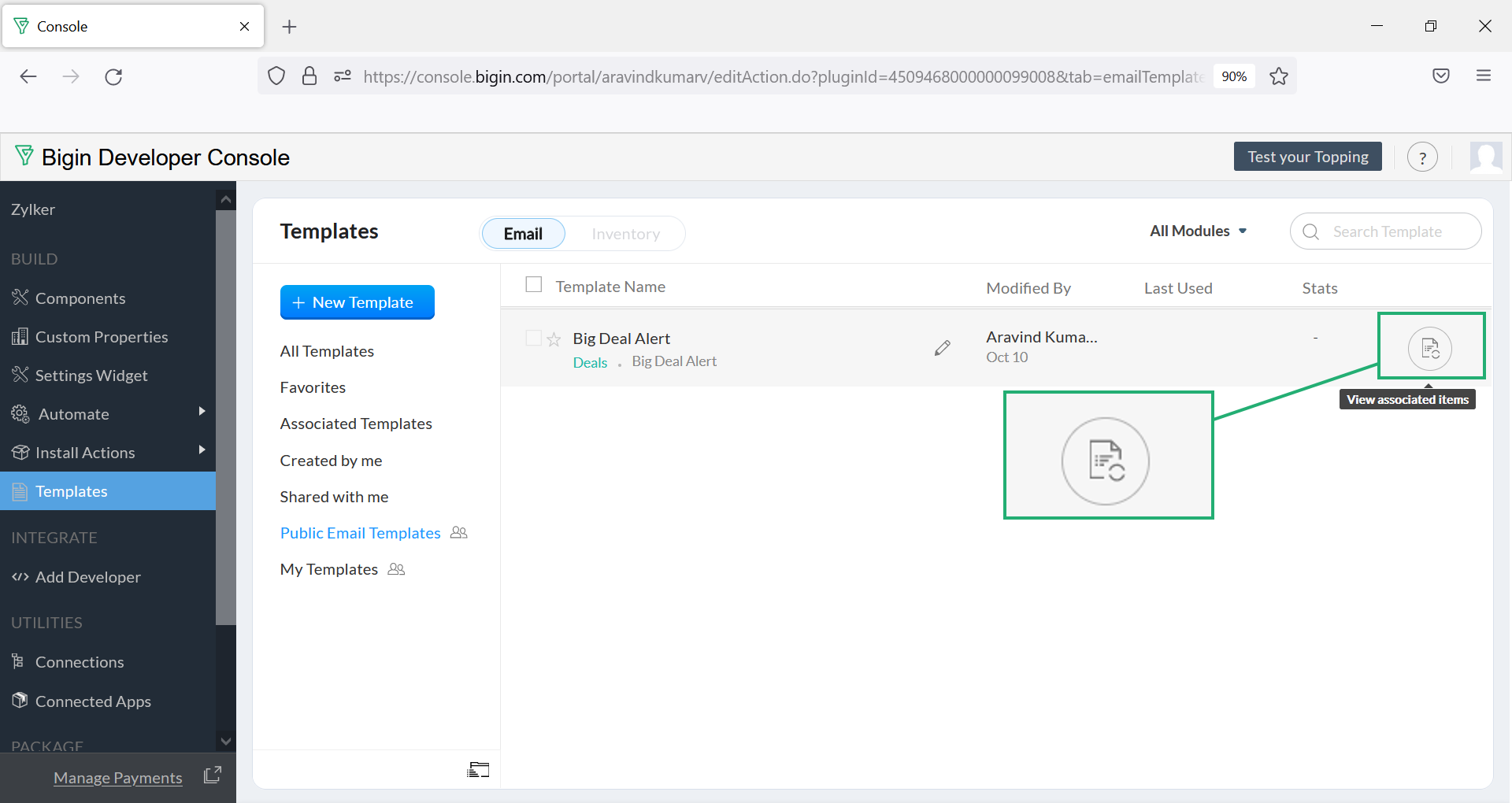The height and width of the screenshot is (803, 1512).
Task: Click the Modified By column header
Action: (1028, 288)
